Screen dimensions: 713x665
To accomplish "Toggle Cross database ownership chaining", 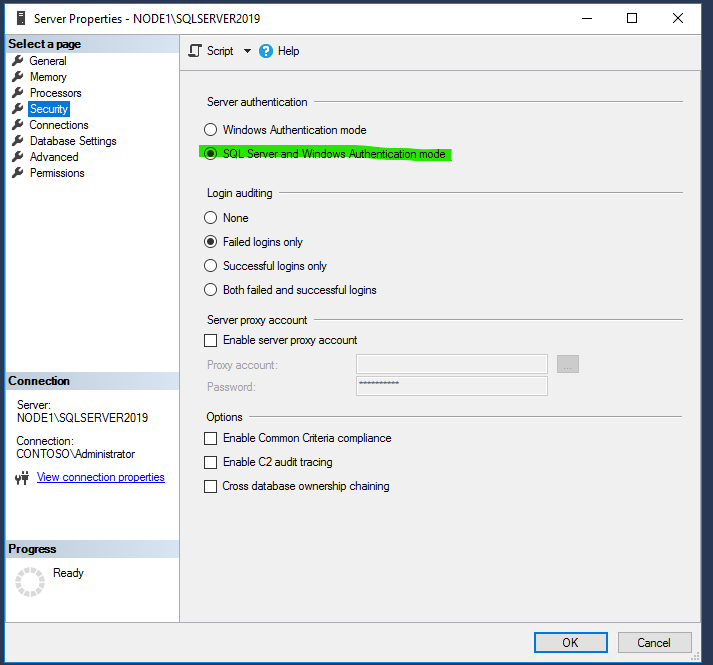I will coord(211,486).
